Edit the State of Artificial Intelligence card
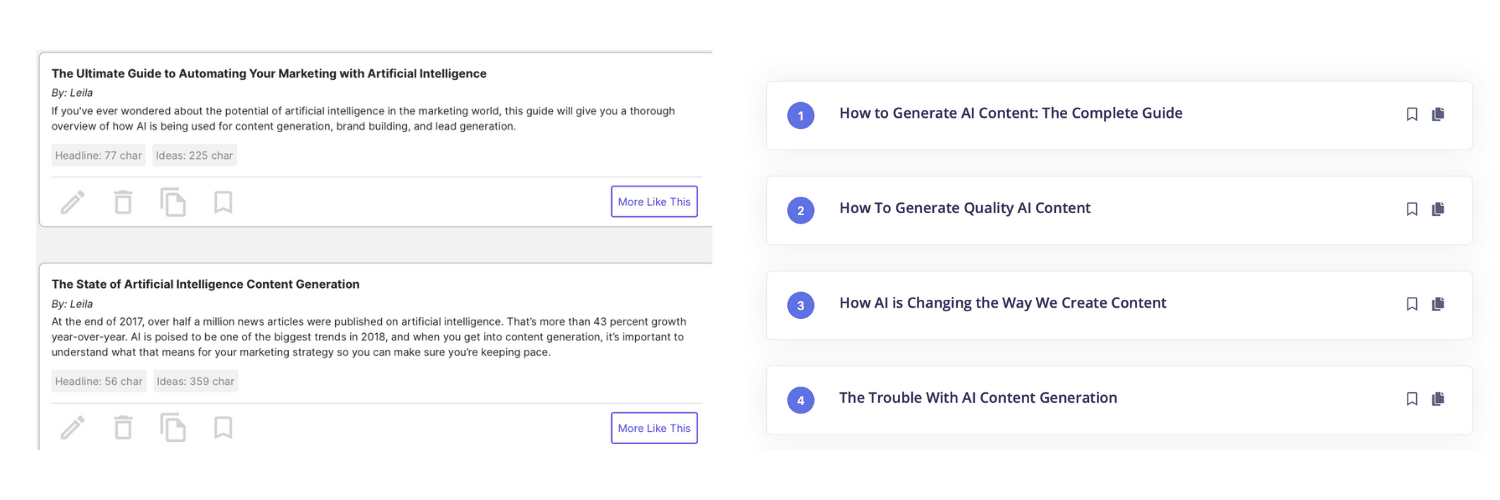1500x500 pixels. click(x=72, y=428)
